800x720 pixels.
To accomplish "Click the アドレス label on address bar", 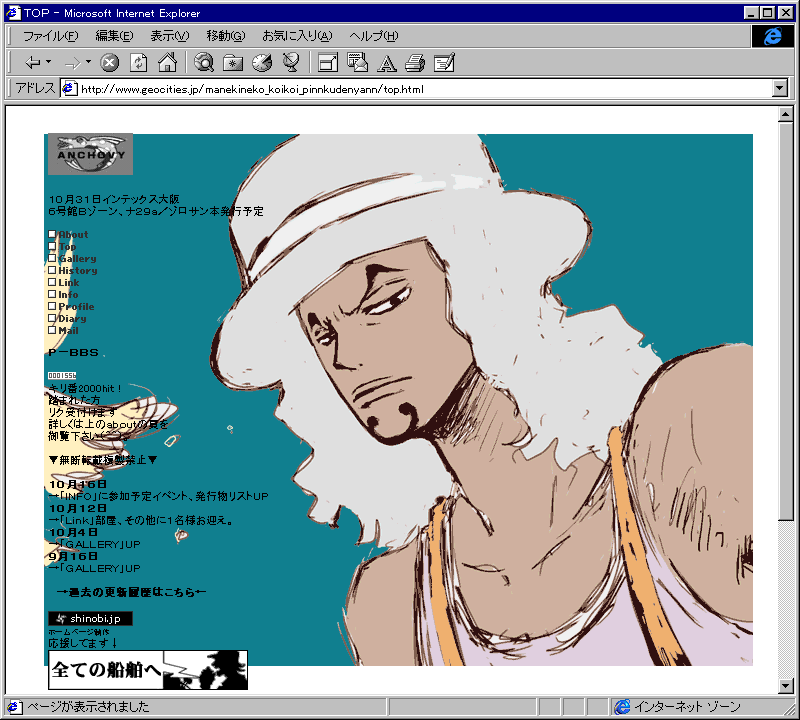I will tap(35, 88).
